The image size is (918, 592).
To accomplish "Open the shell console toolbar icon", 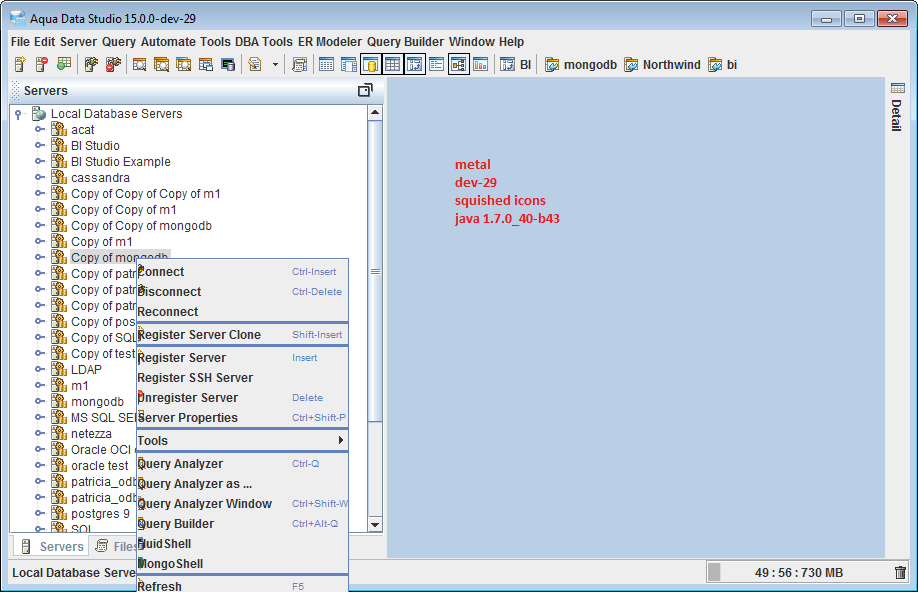I will 228,64.
